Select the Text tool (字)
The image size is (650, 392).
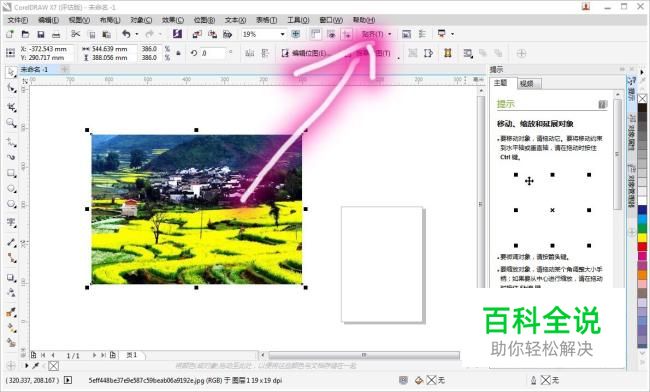tap(11, 223)
